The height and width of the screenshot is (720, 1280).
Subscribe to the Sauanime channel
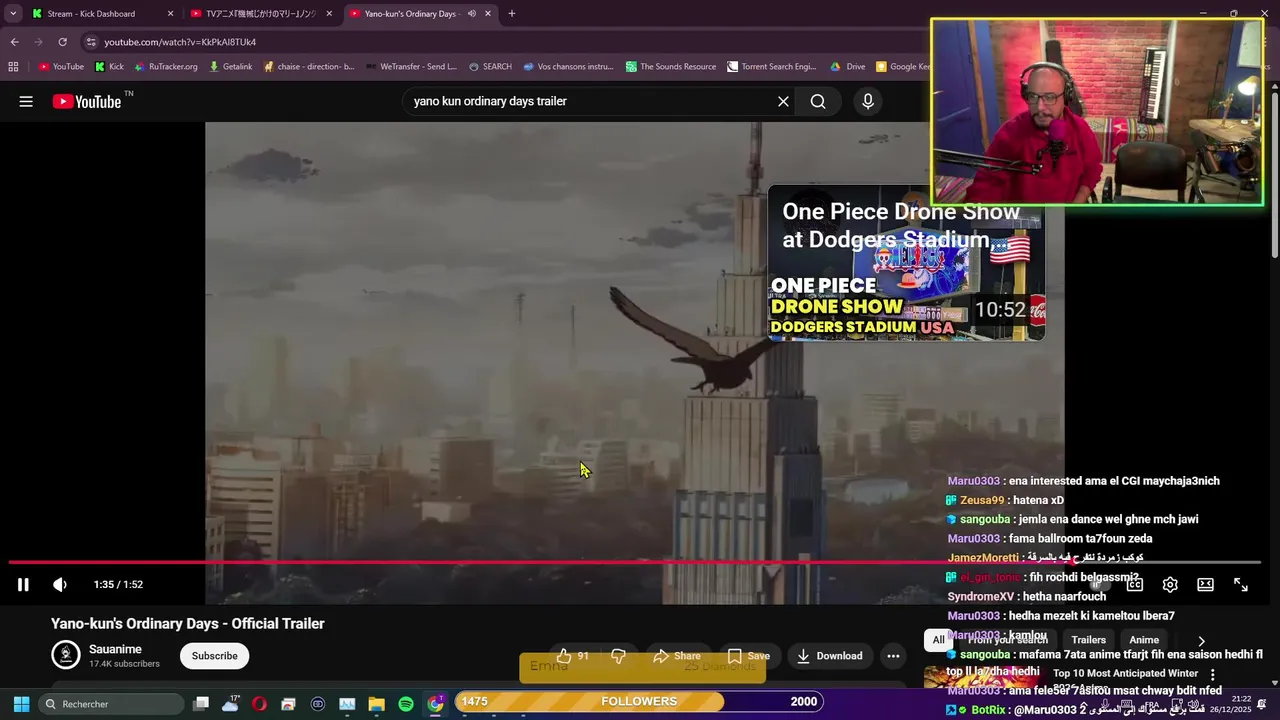(x=215, y=656)
